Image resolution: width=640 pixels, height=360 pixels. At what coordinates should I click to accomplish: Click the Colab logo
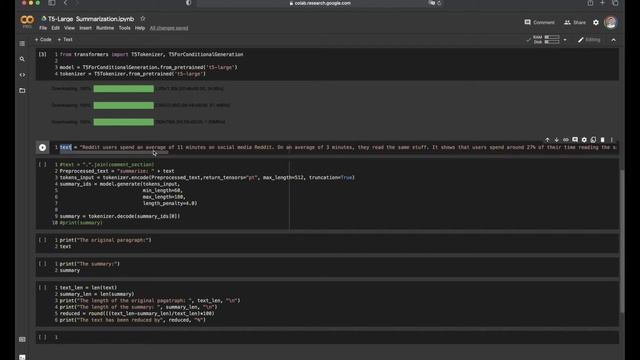(27, 20)
